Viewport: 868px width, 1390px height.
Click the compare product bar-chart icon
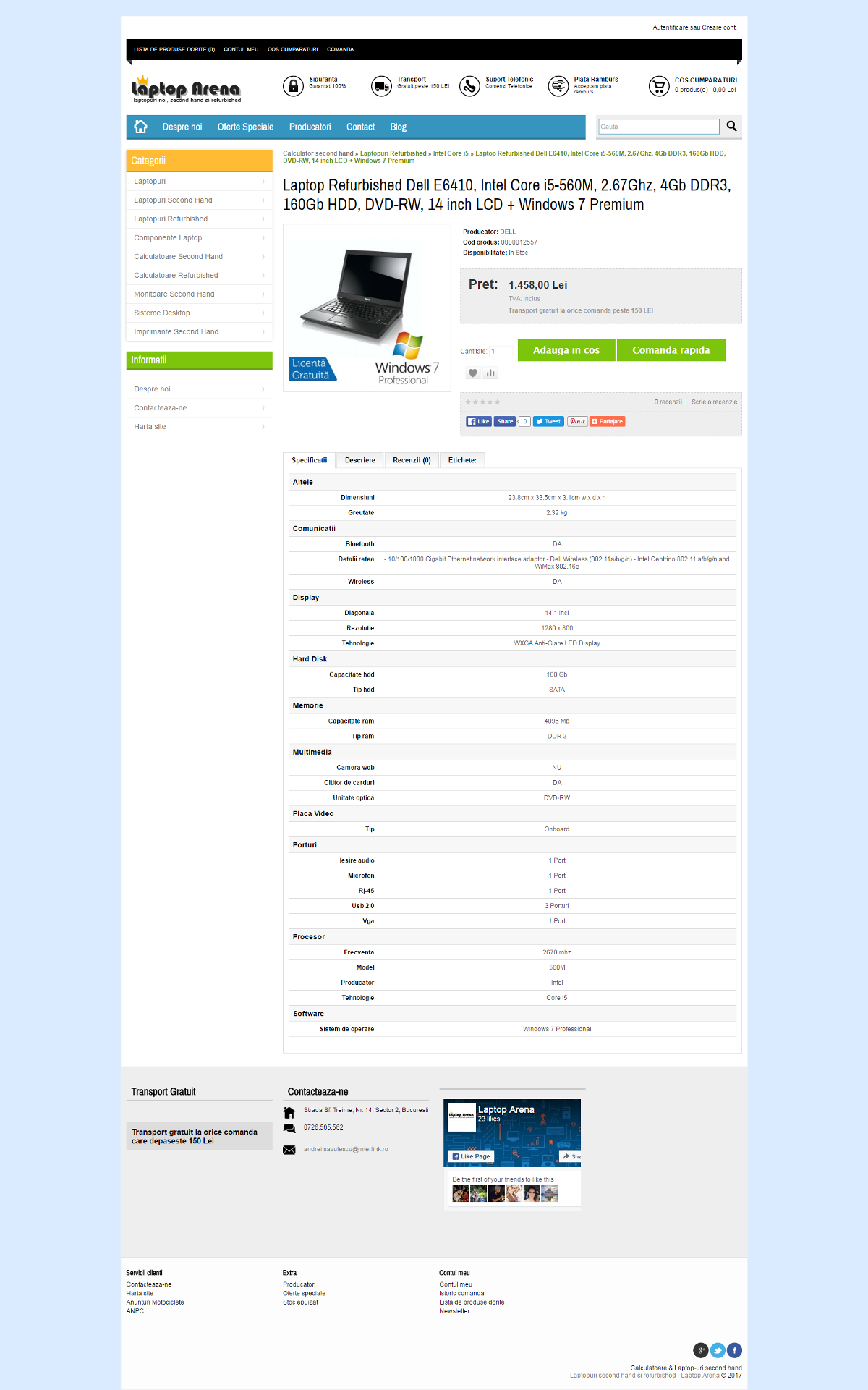(490, 373)
